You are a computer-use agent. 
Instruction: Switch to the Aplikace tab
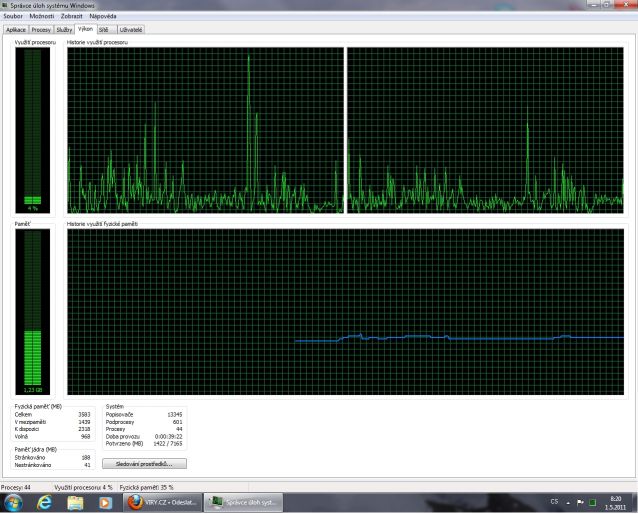pyautogui.click(x=16, y=30)
